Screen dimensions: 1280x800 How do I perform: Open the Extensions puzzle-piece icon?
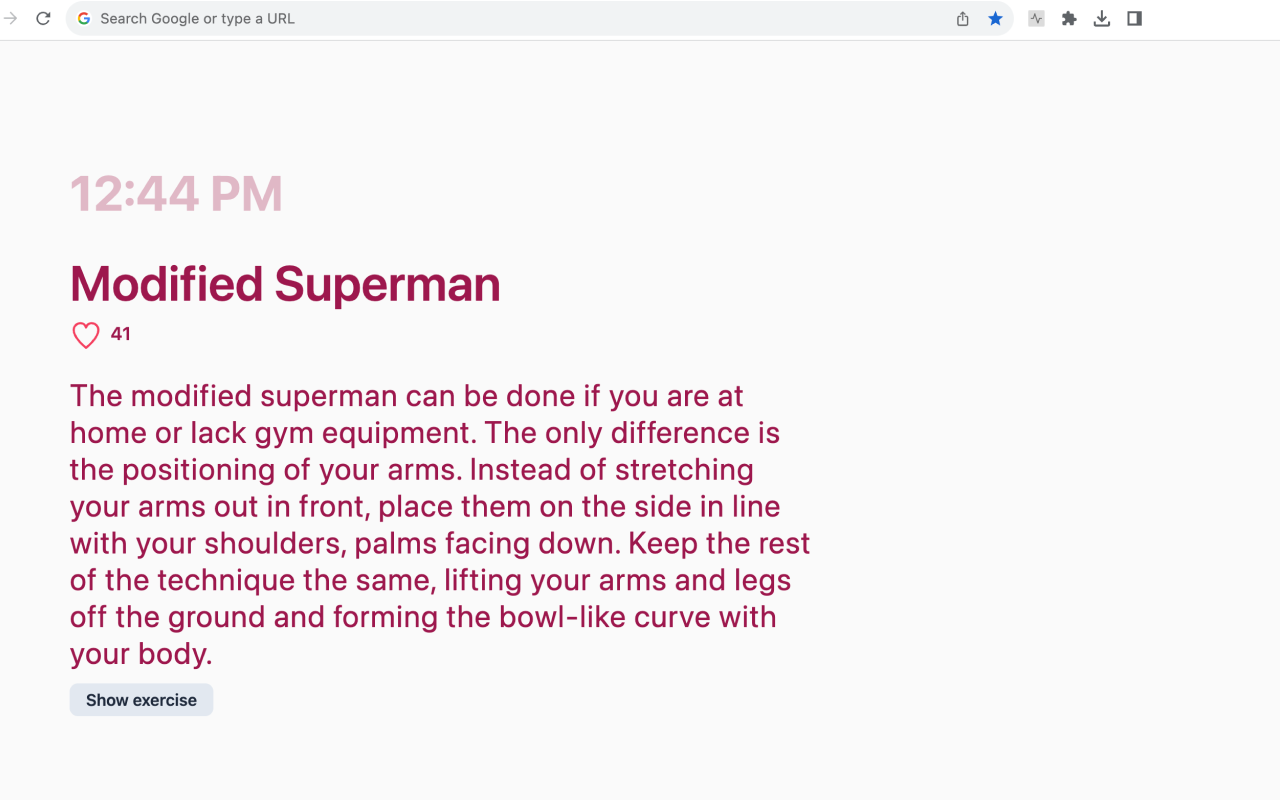(x=1068, y=18)
